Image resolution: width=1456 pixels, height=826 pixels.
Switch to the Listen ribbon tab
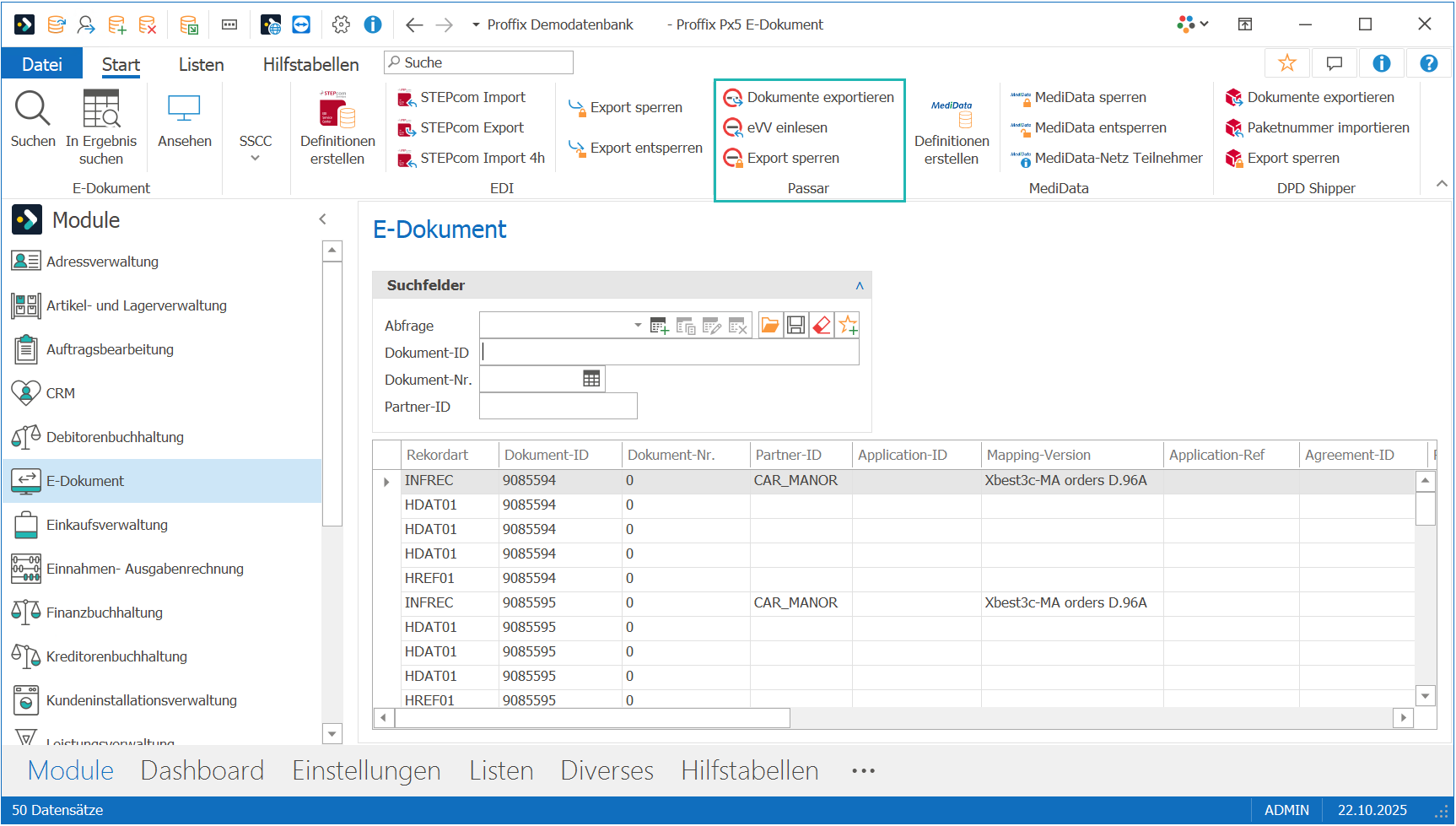202,65
